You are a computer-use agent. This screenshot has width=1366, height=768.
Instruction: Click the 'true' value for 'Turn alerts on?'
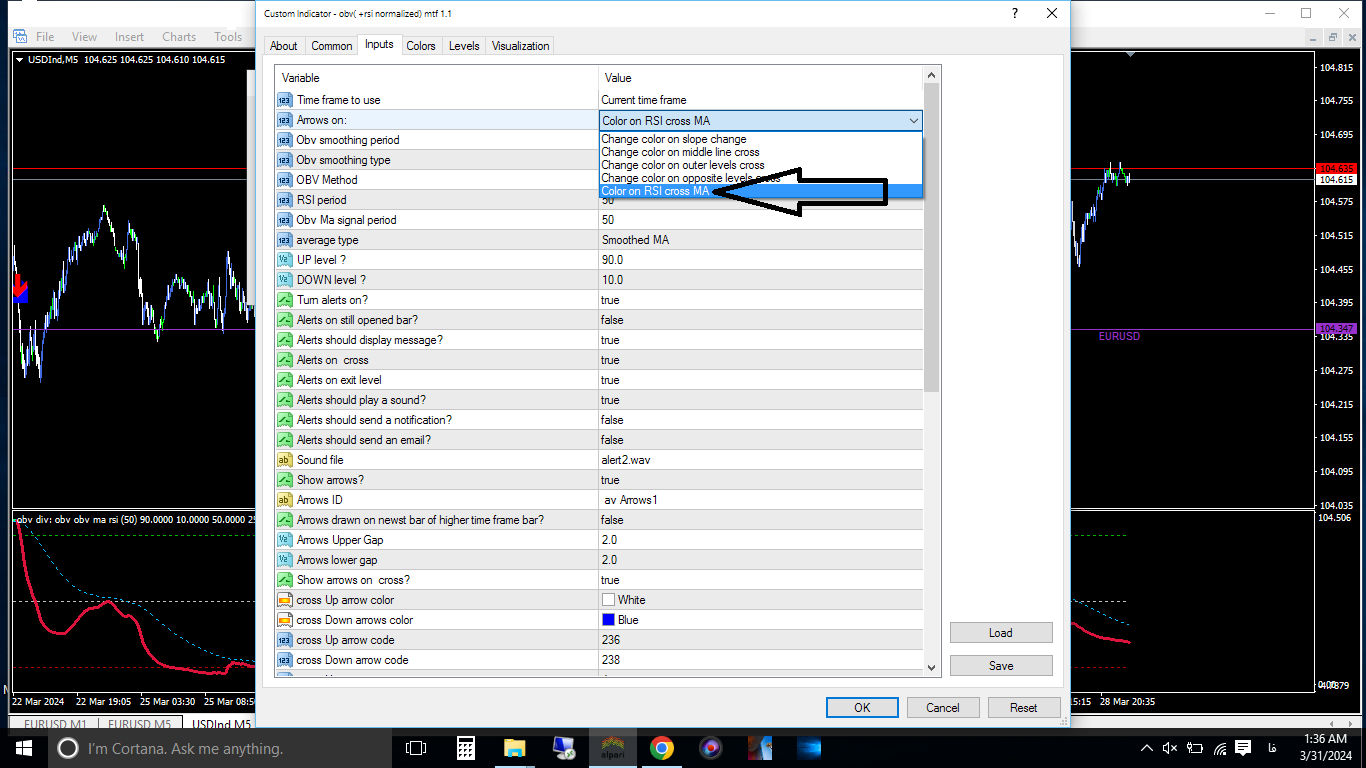pyautogui.click(x=610, y=300)
